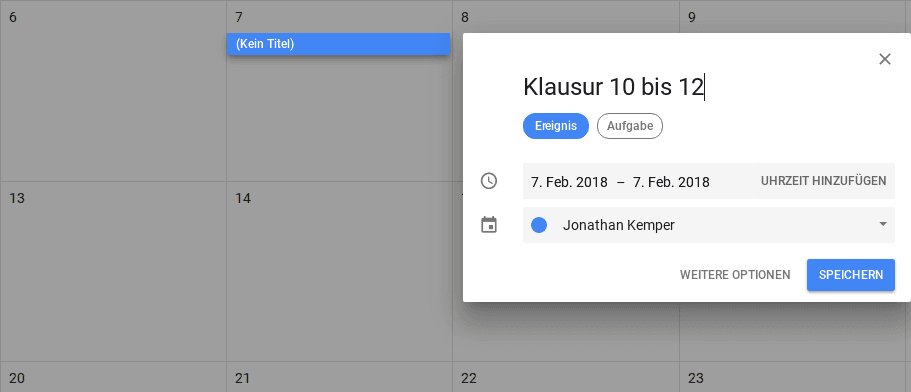Save the event with SPEICHERN
The image size is (911, 392).
coord(851,275)
